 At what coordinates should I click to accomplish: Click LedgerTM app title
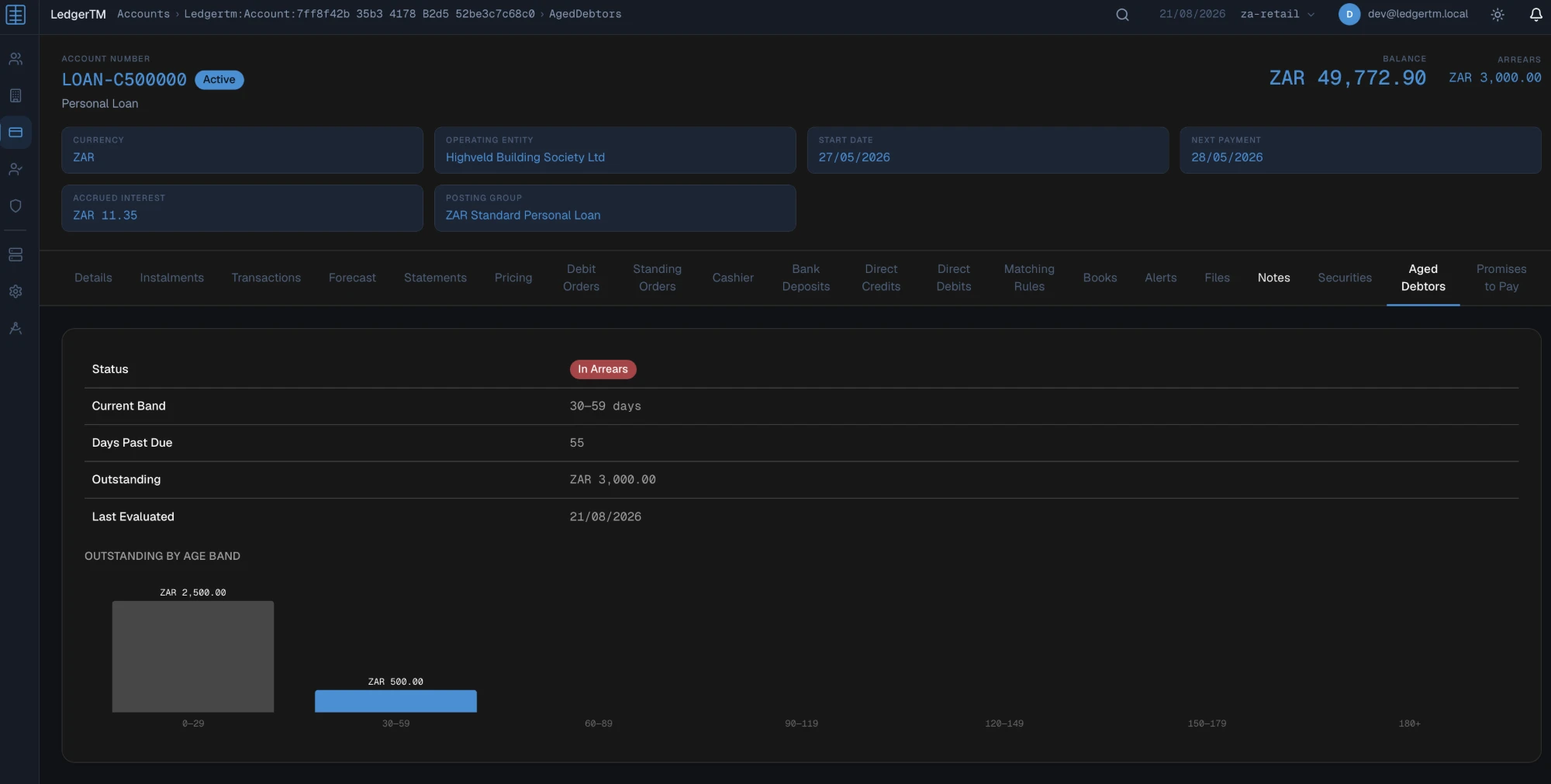tap(78, 14)
